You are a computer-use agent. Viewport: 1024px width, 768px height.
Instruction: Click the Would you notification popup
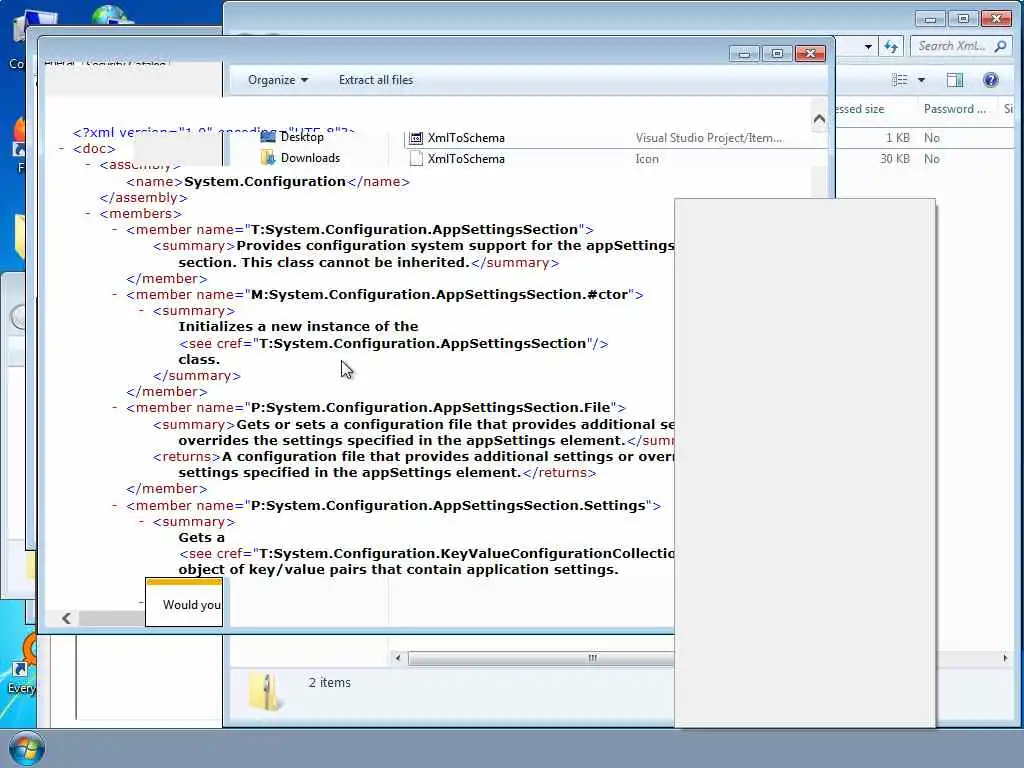(184, 603)
